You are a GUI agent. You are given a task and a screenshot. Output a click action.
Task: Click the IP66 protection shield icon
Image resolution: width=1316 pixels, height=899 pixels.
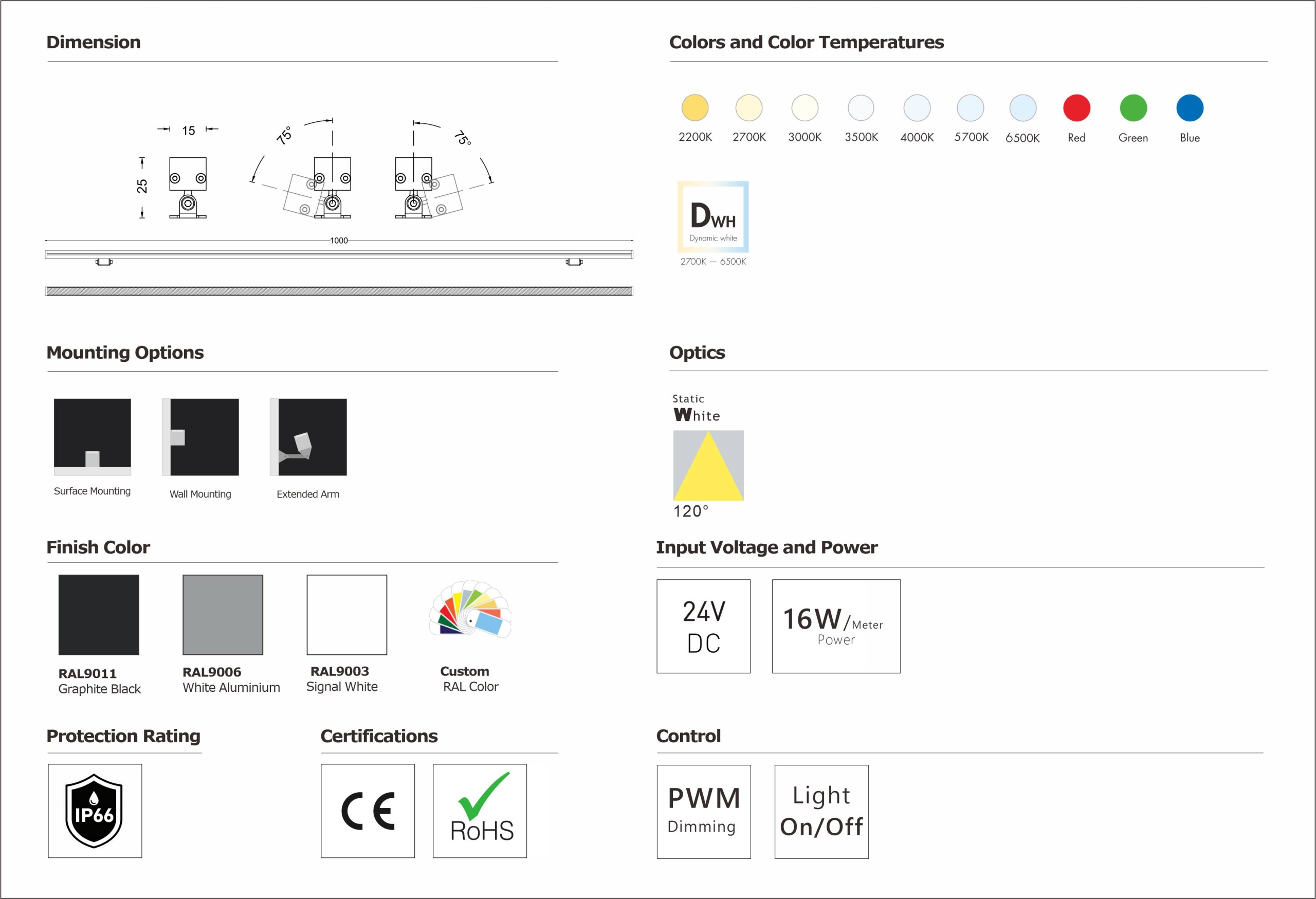[x=95, y=811]
